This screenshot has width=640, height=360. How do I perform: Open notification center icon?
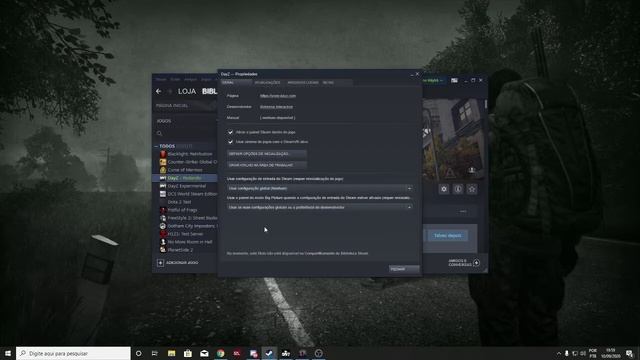(629, 353)
